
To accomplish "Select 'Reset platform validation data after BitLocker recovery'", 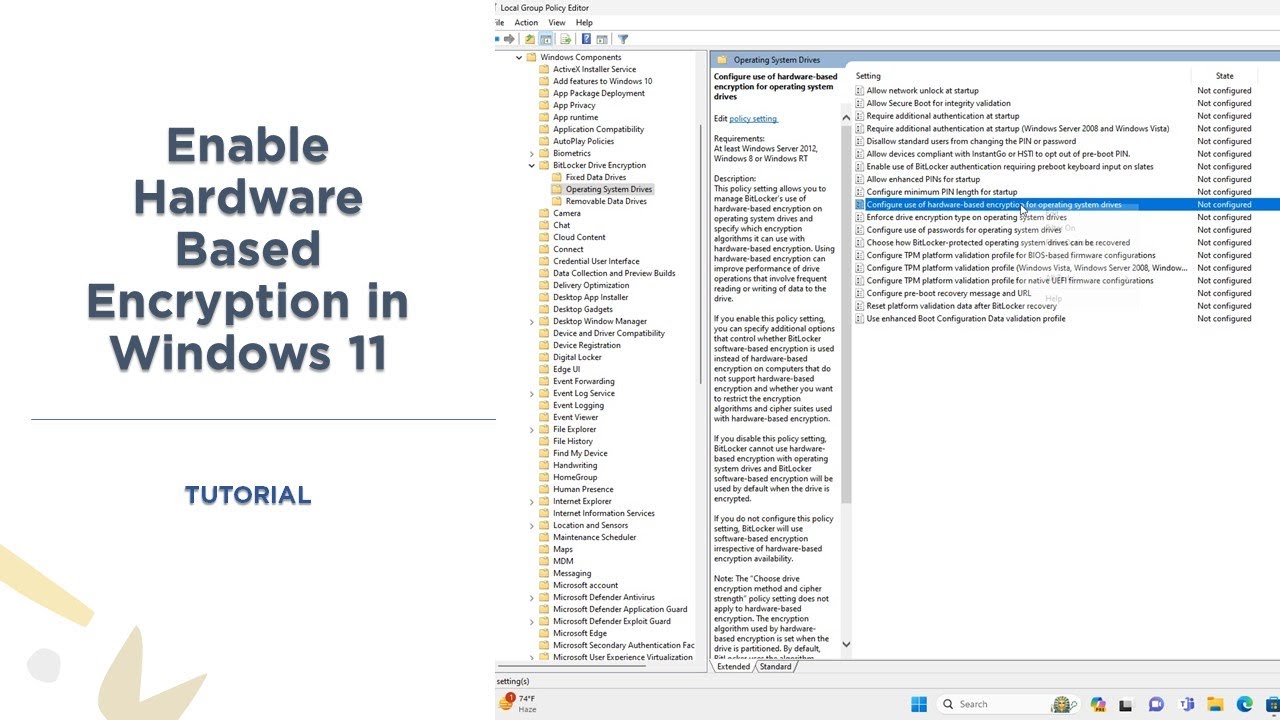I will (961, 306).
